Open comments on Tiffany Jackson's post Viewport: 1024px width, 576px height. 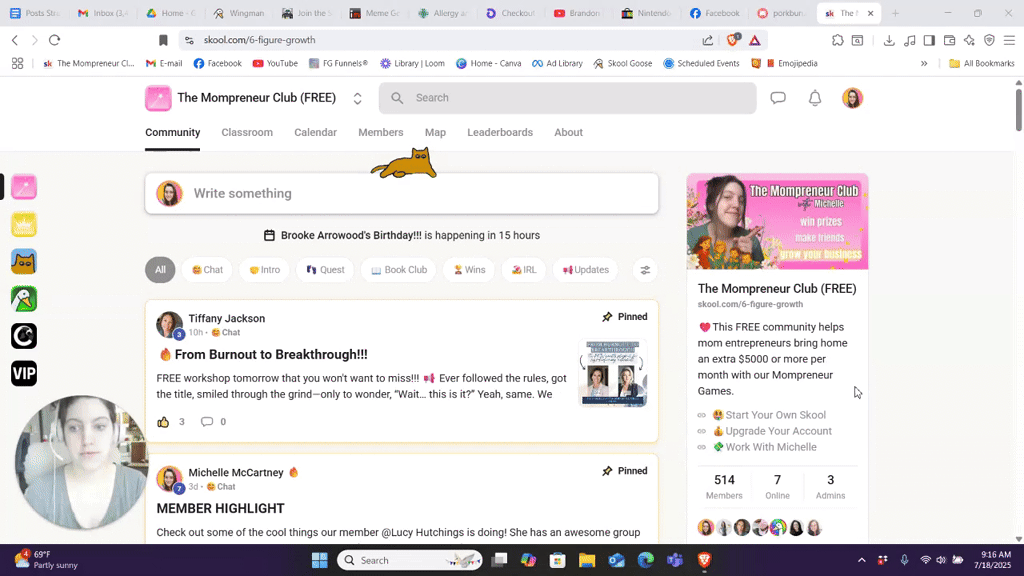pos(207,422)
